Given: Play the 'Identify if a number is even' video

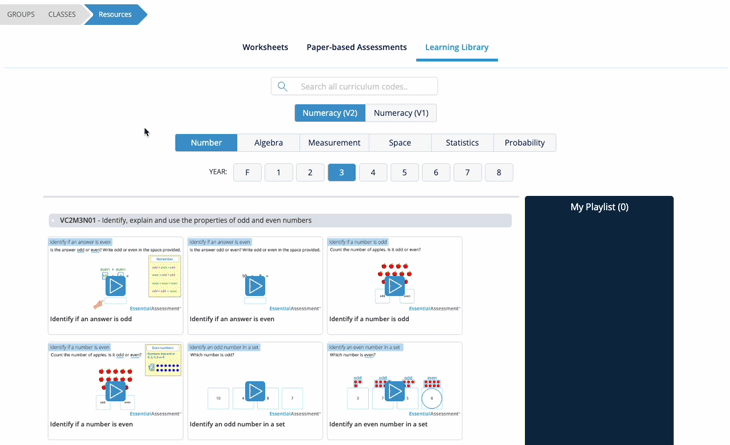Looking at the screenshot, I should pyautogui.click(x=115, y=391).
